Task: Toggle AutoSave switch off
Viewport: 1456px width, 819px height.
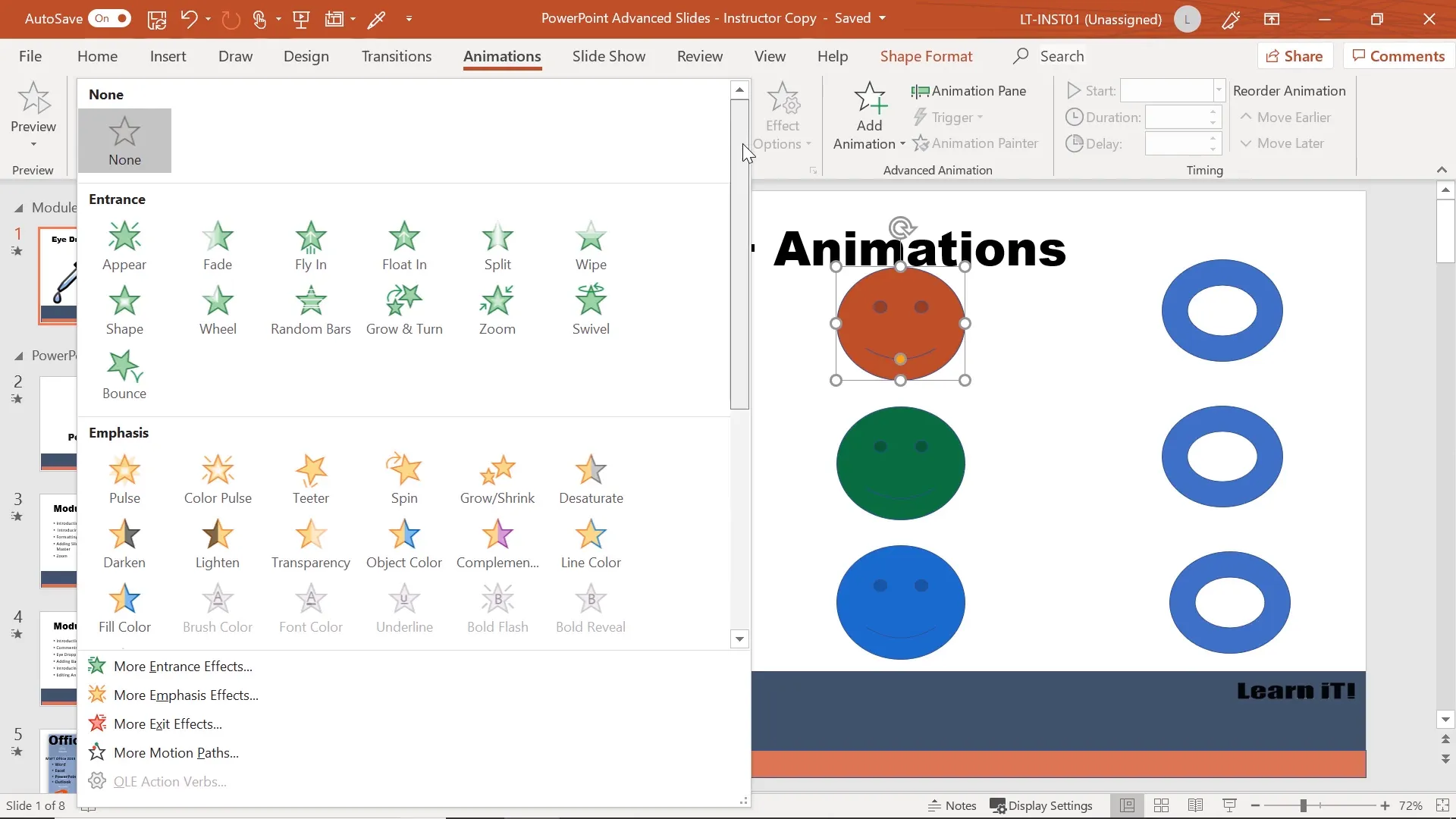Action: [x=111, y=18]
